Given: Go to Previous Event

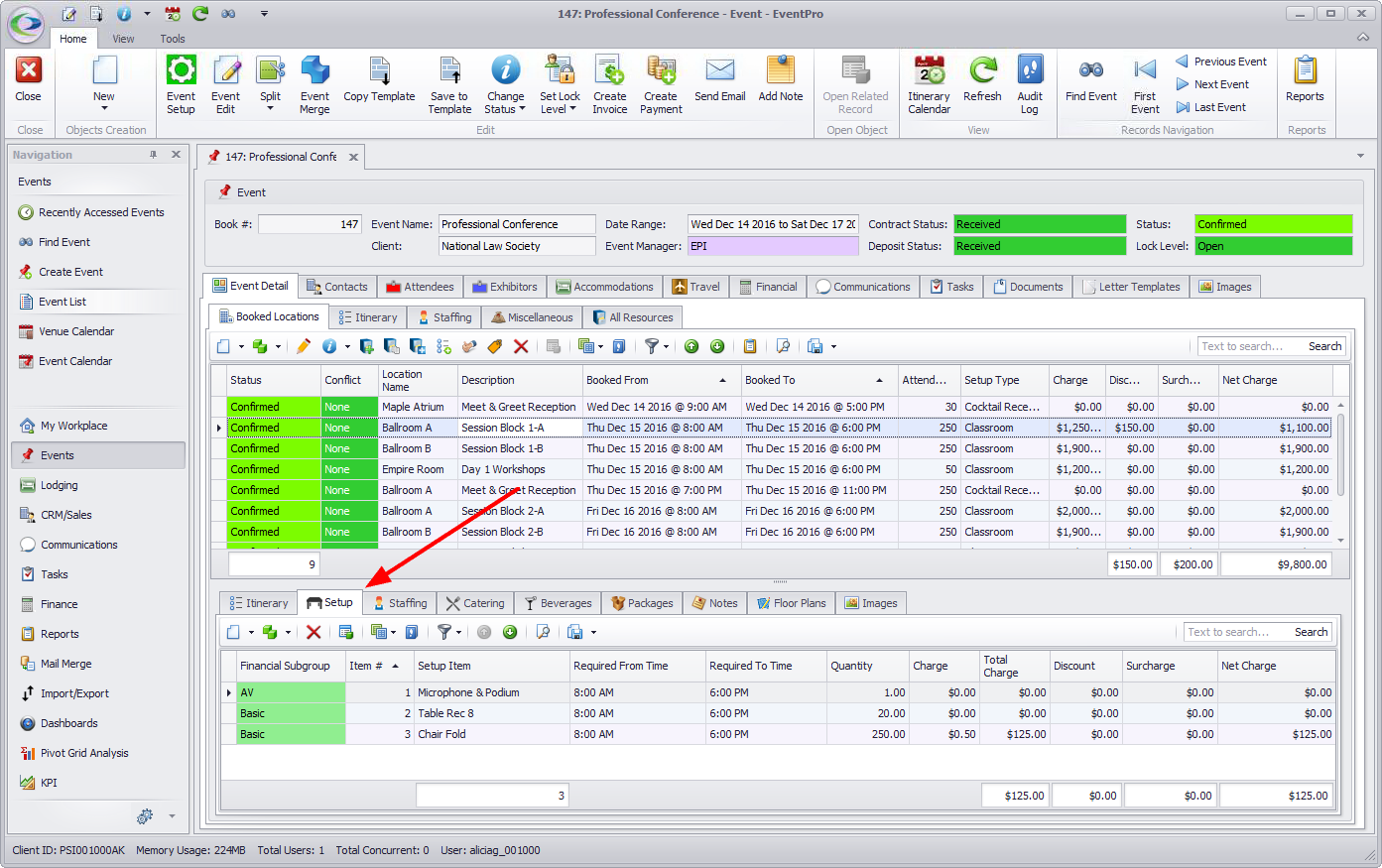Looking at the screenshot, I should 1221,62.
